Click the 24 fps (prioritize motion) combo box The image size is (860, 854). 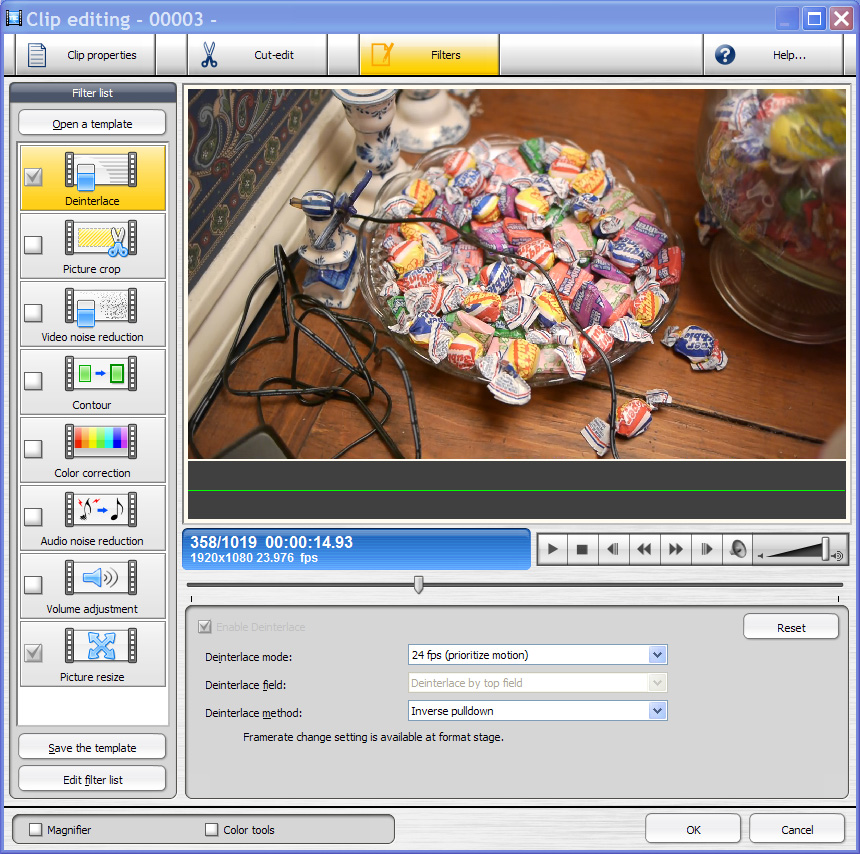[x=538, y=654]
